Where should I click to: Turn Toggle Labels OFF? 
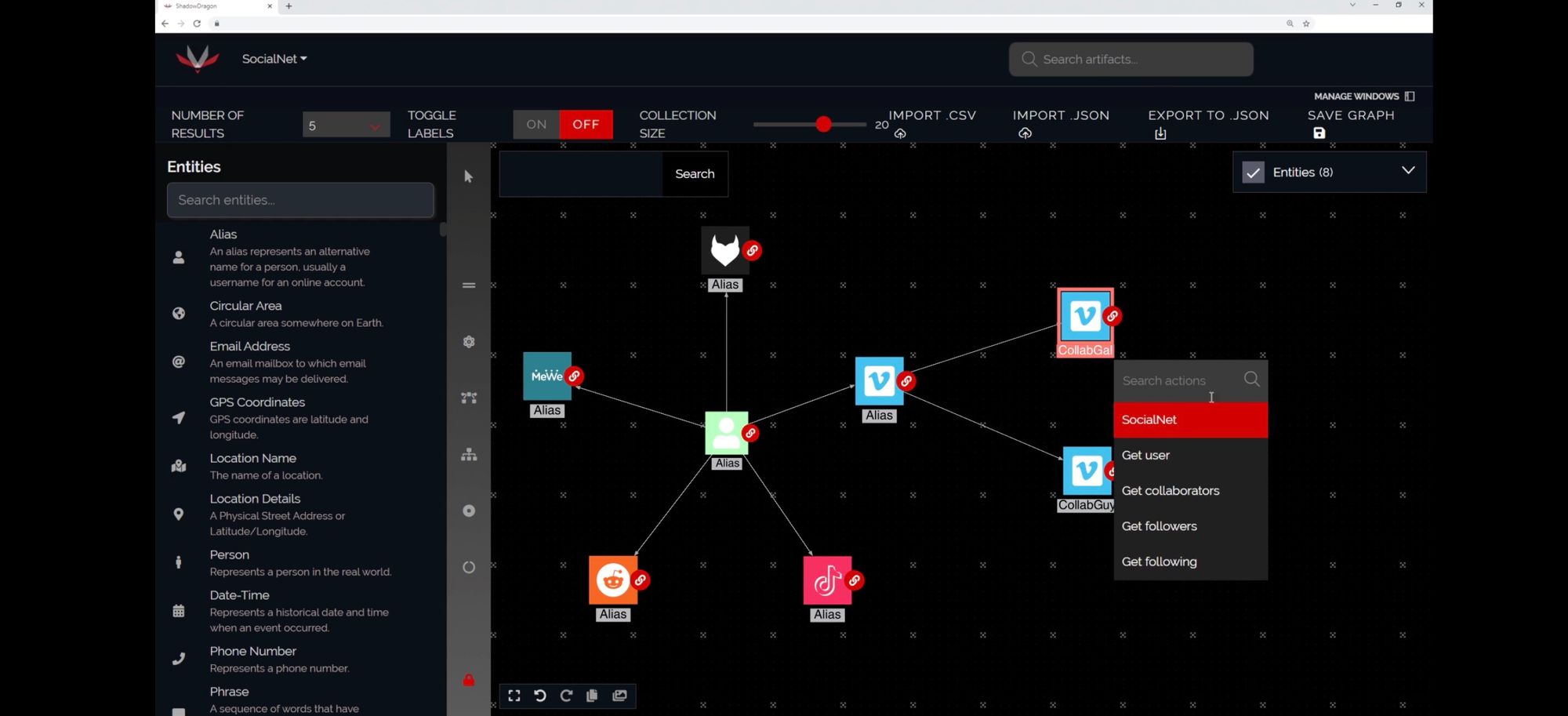tap(586, 124)
